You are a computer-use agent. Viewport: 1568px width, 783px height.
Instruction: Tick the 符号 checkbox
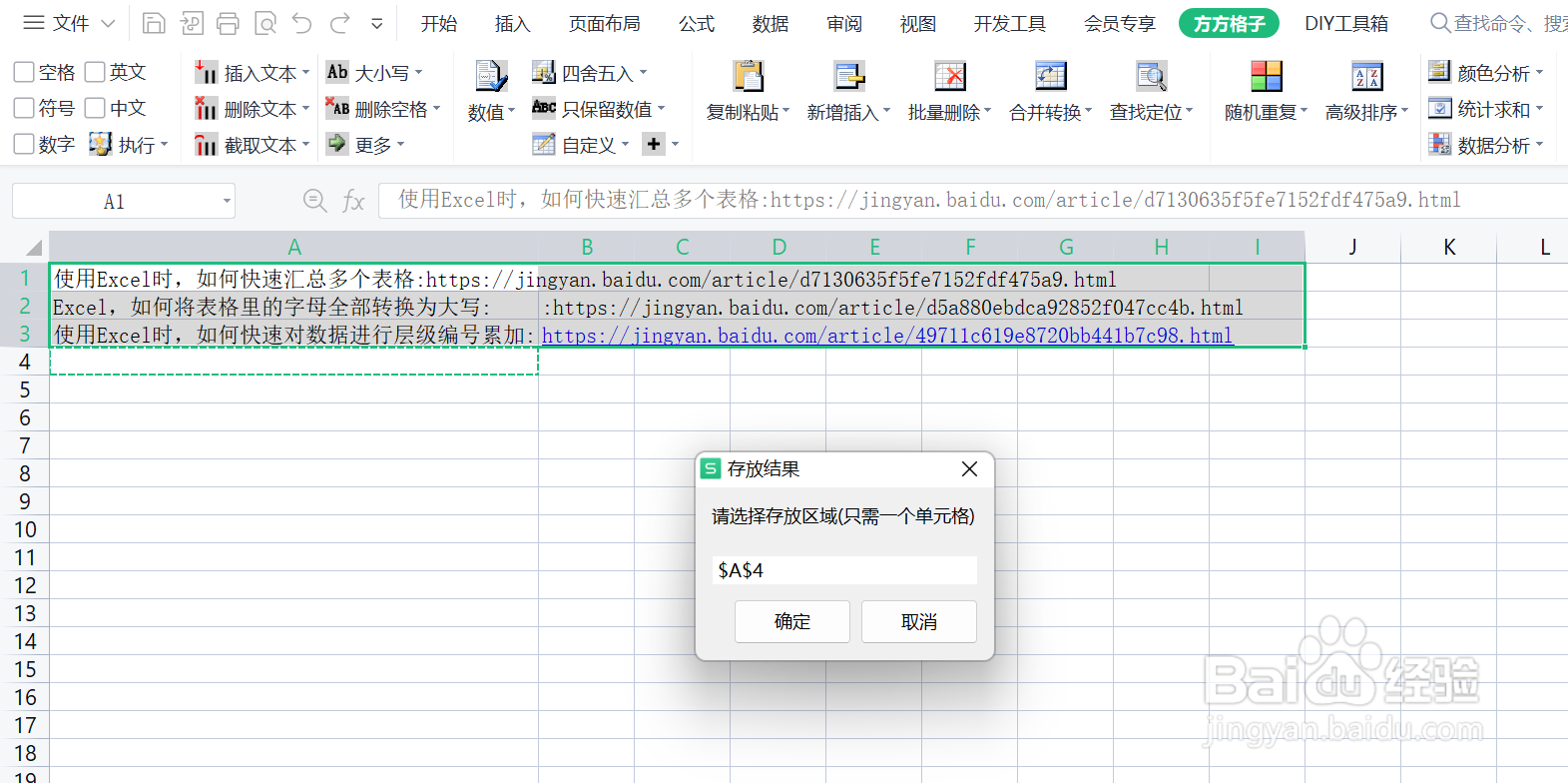pos(24,108)
